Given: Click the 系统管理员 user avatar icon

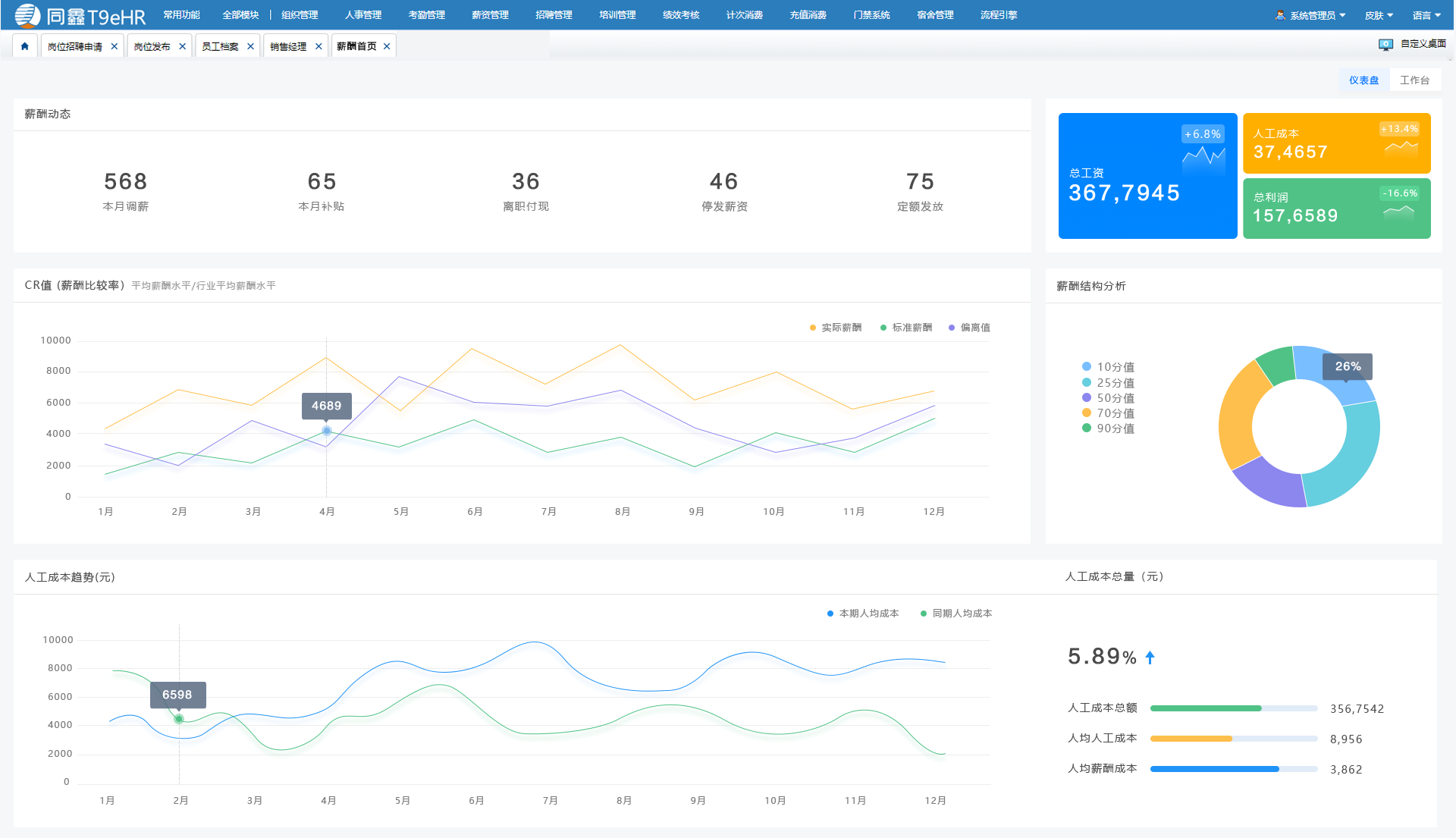Looking at the screenshot, I should [1280, 15].
